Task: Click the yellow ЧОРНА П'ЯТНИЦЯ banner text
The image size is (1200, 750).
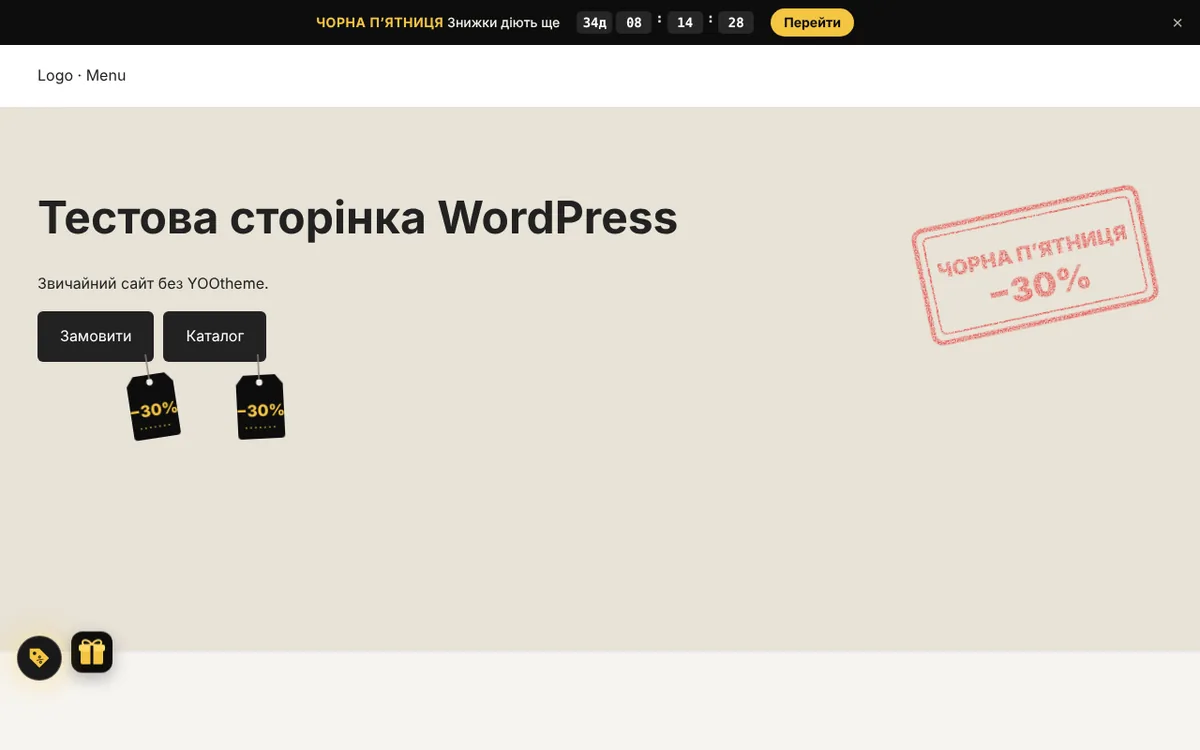Action: tap(380, 22)
